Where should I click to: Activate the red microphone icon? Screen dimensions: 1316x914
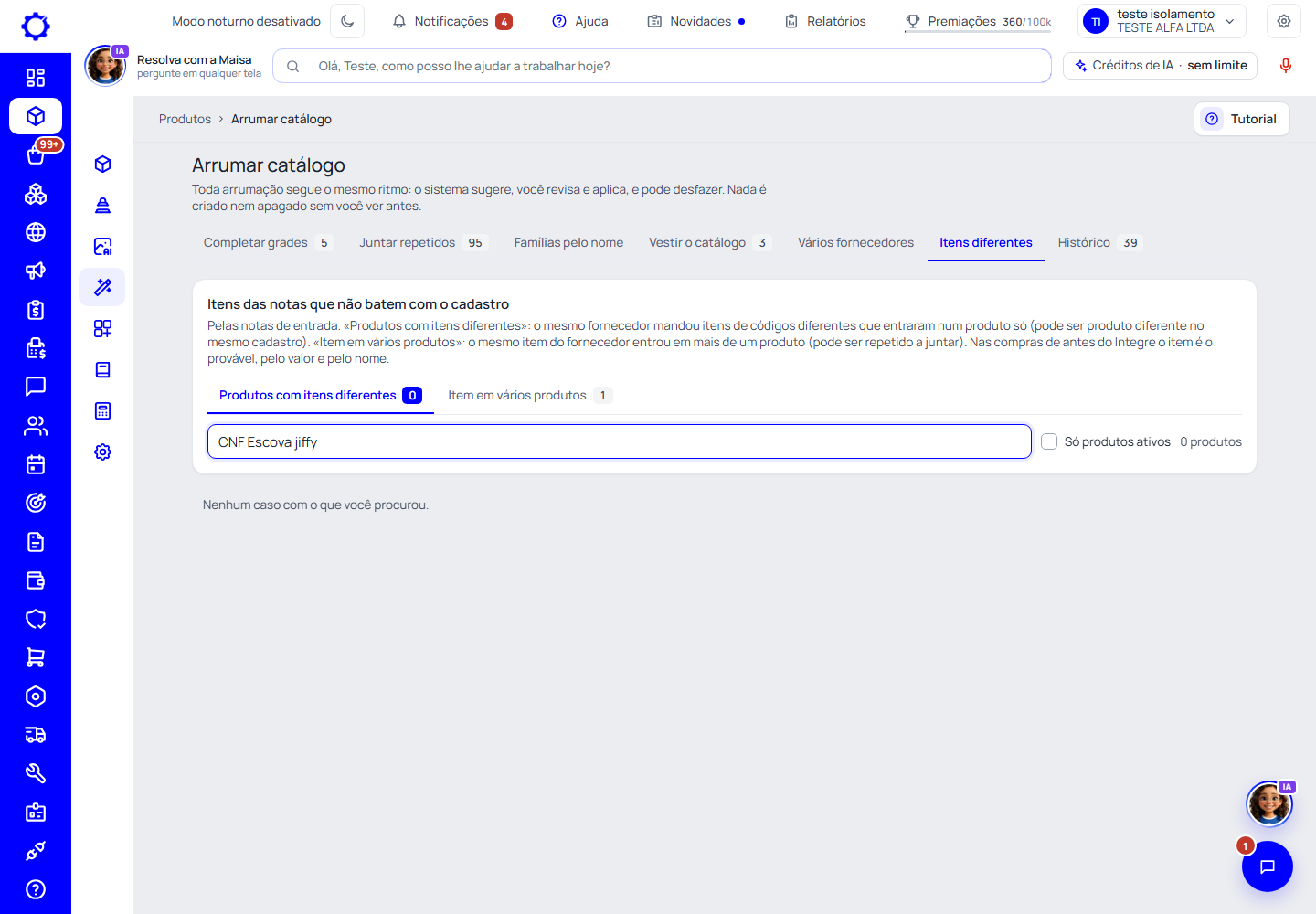coord(1286,66)
